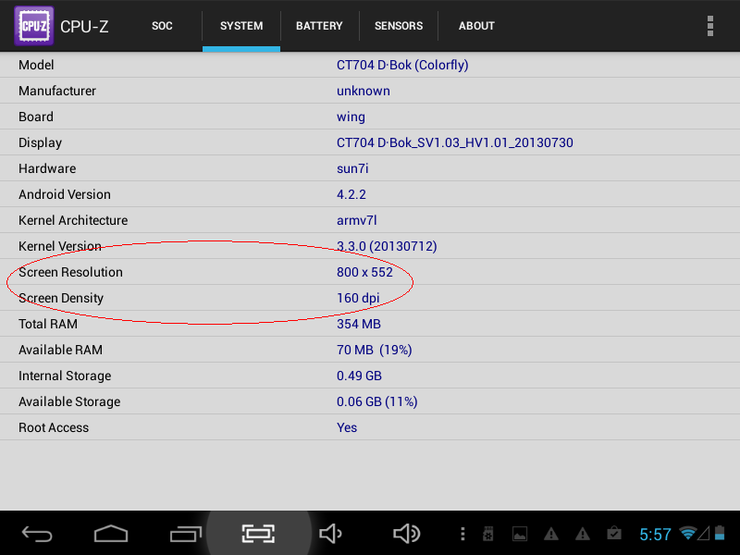Tap the Screen Resolution row
The width and height of the screenshot is (740, 555).
click(x=370, y=272)
